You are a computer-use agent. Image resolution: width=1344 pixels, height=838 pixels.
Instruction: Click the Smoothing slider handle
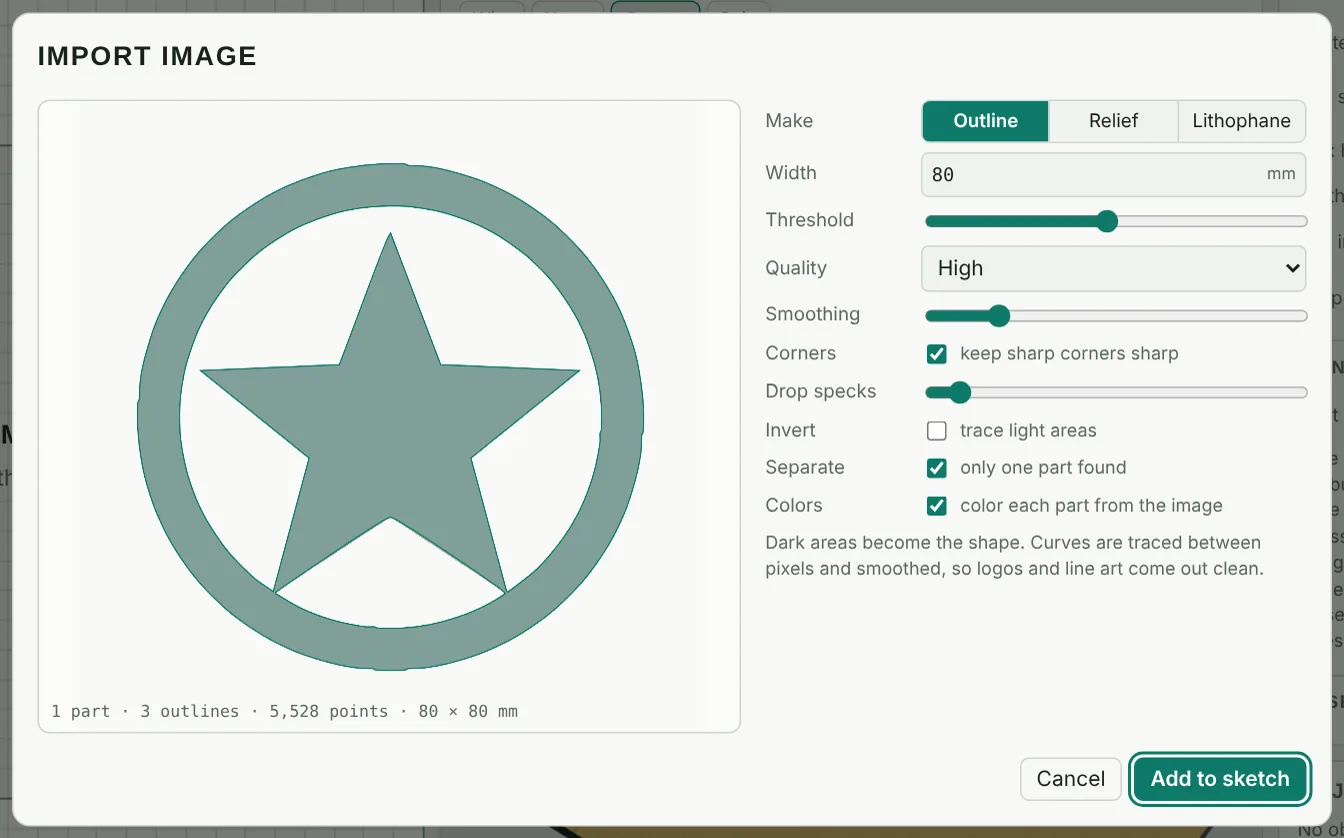click(x=999, y=316)
